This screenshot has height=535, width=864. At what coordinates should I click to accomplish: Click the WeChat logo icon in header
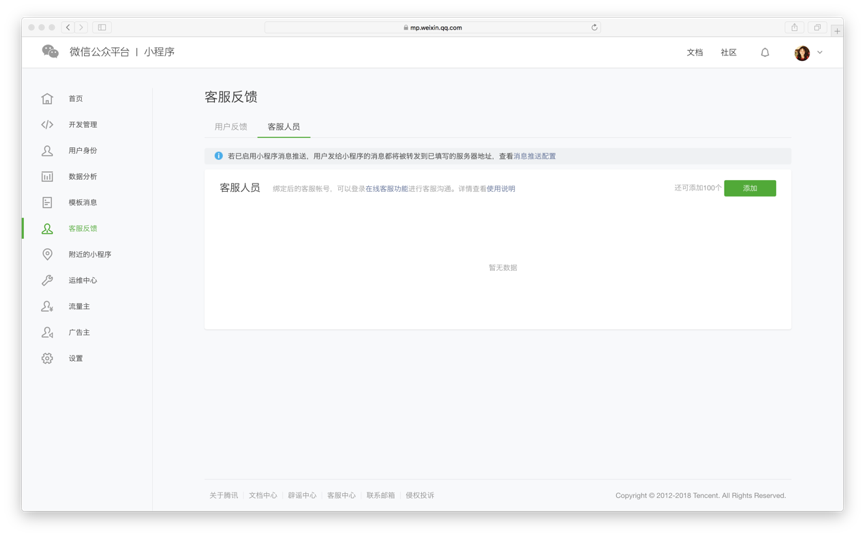pyautogui.click(x=50, y=52)
